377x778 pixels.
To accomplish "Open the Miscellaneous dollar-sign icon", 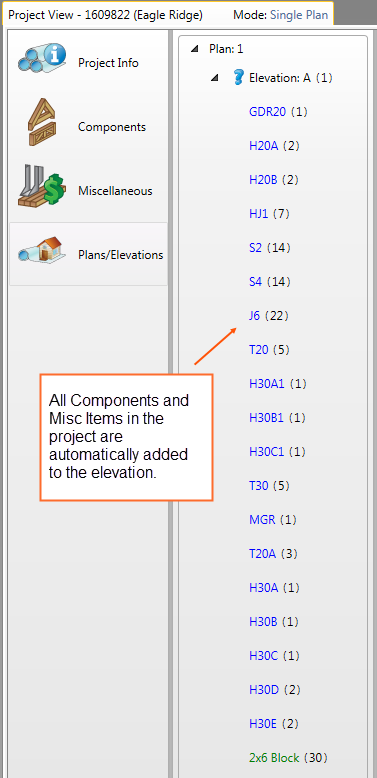I will tap(42, 187).
